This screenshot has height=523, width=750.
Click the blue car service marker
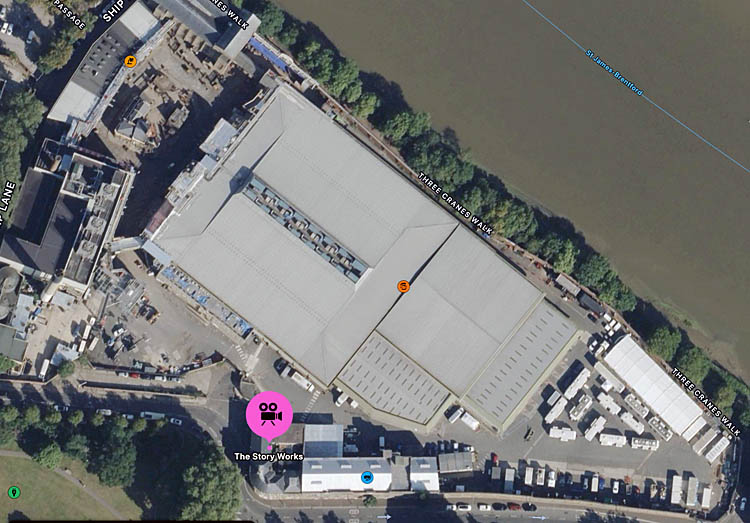point(367,477)
